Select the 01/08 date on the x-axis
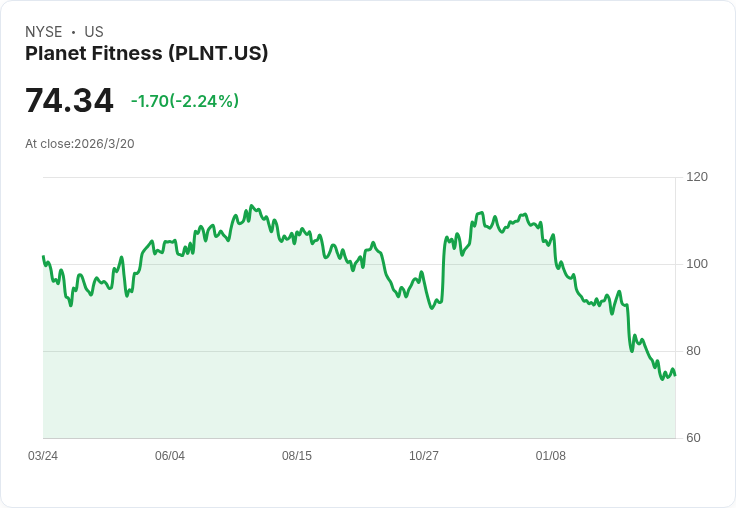The width and height of the screenshot is (736, 508). point(551,456)
